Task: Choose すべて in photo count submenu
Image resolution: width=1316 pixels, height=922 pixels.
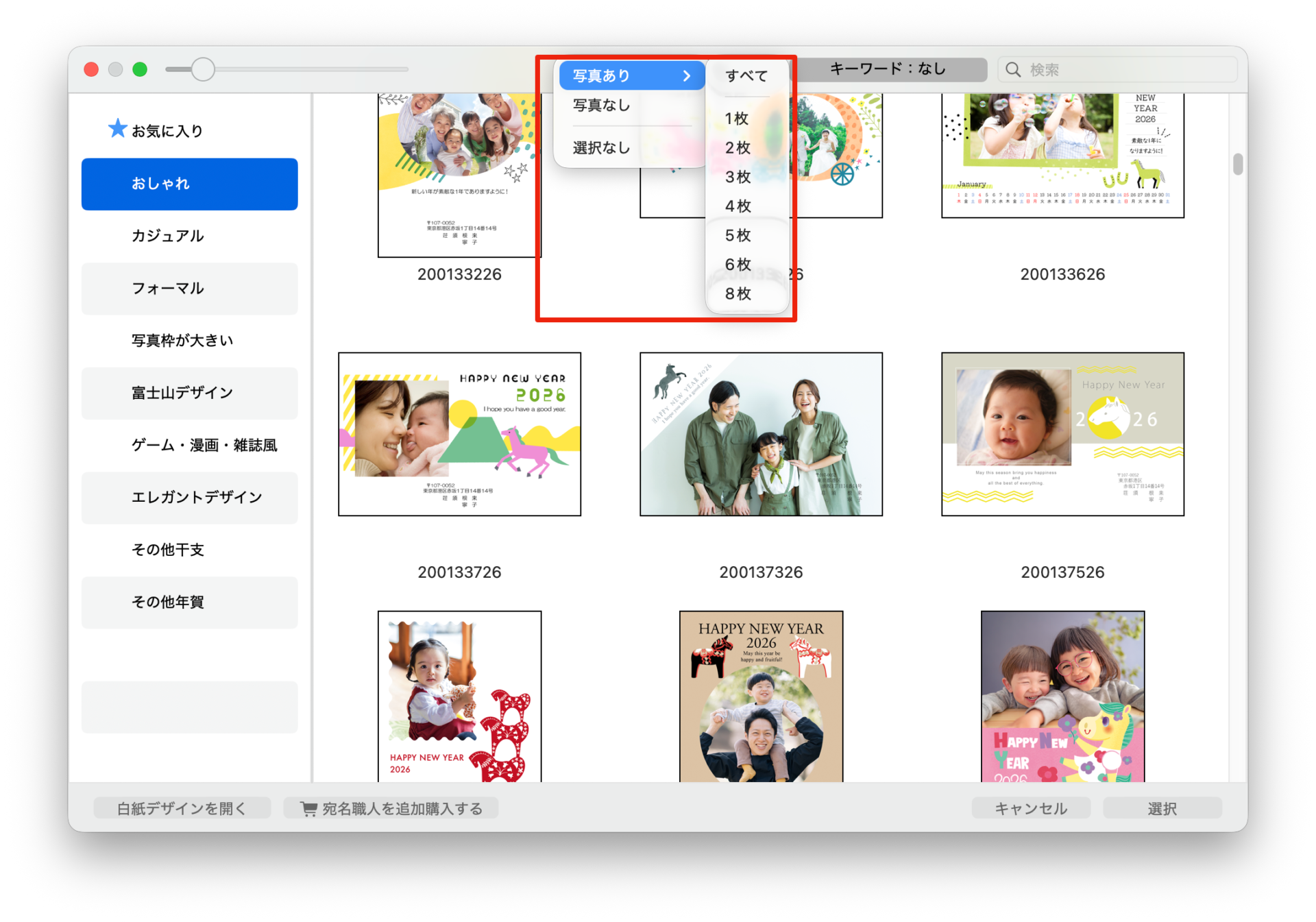Action: click(x=746, y=76)
